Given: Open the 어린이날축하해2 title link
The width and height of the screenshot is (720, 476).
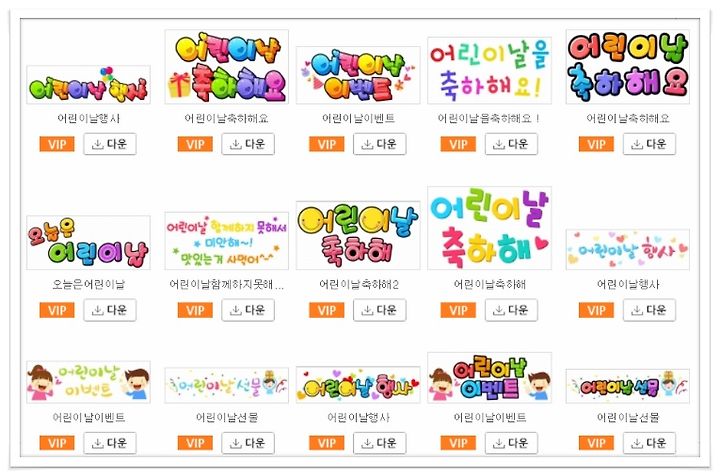Looking at the screenshot, I should pyautogui.click(x=359, y=285).
